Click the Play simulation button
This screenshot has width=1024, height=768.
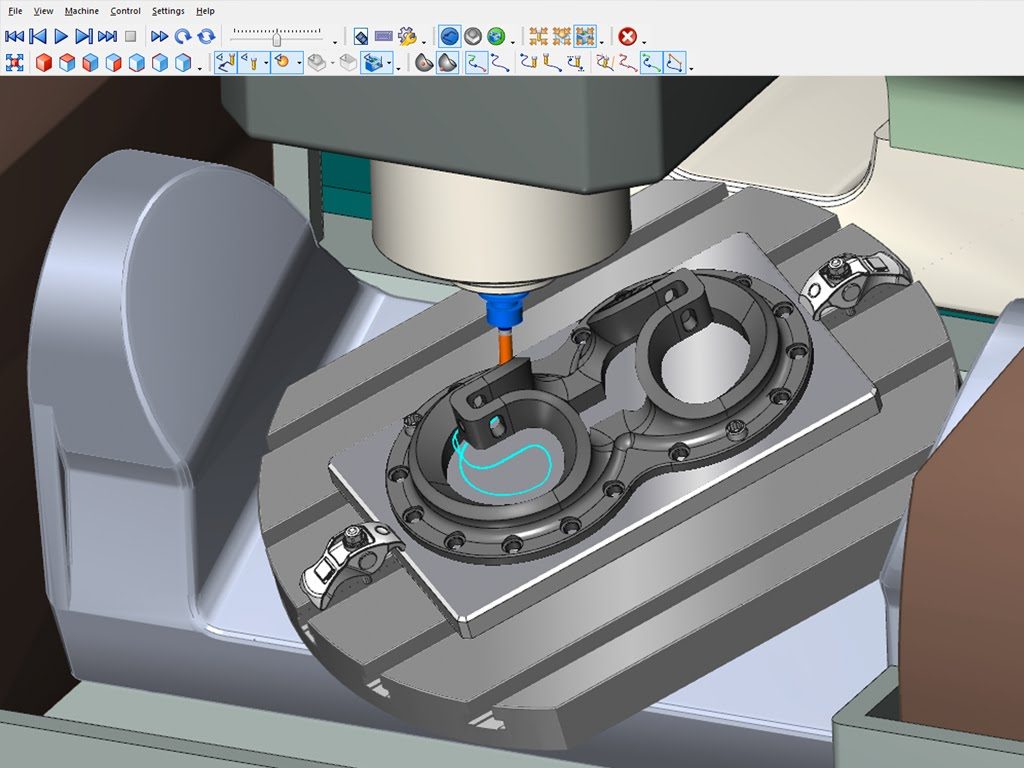tap(60, 37)
